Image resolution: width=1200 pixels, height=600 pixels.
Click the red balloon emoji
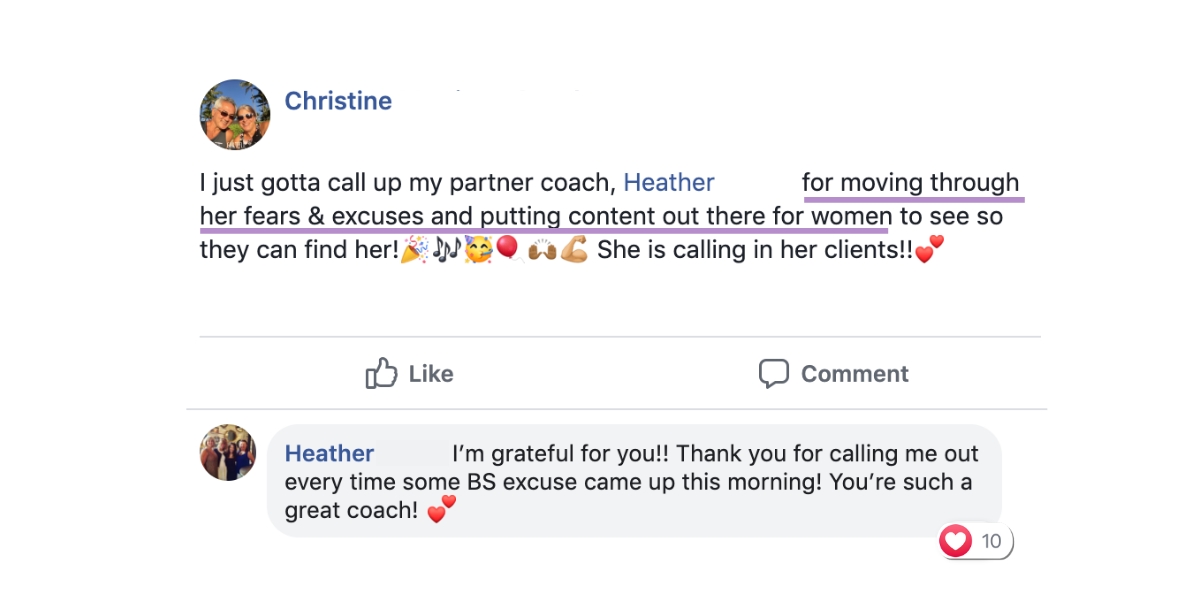(x=507, y=250)
